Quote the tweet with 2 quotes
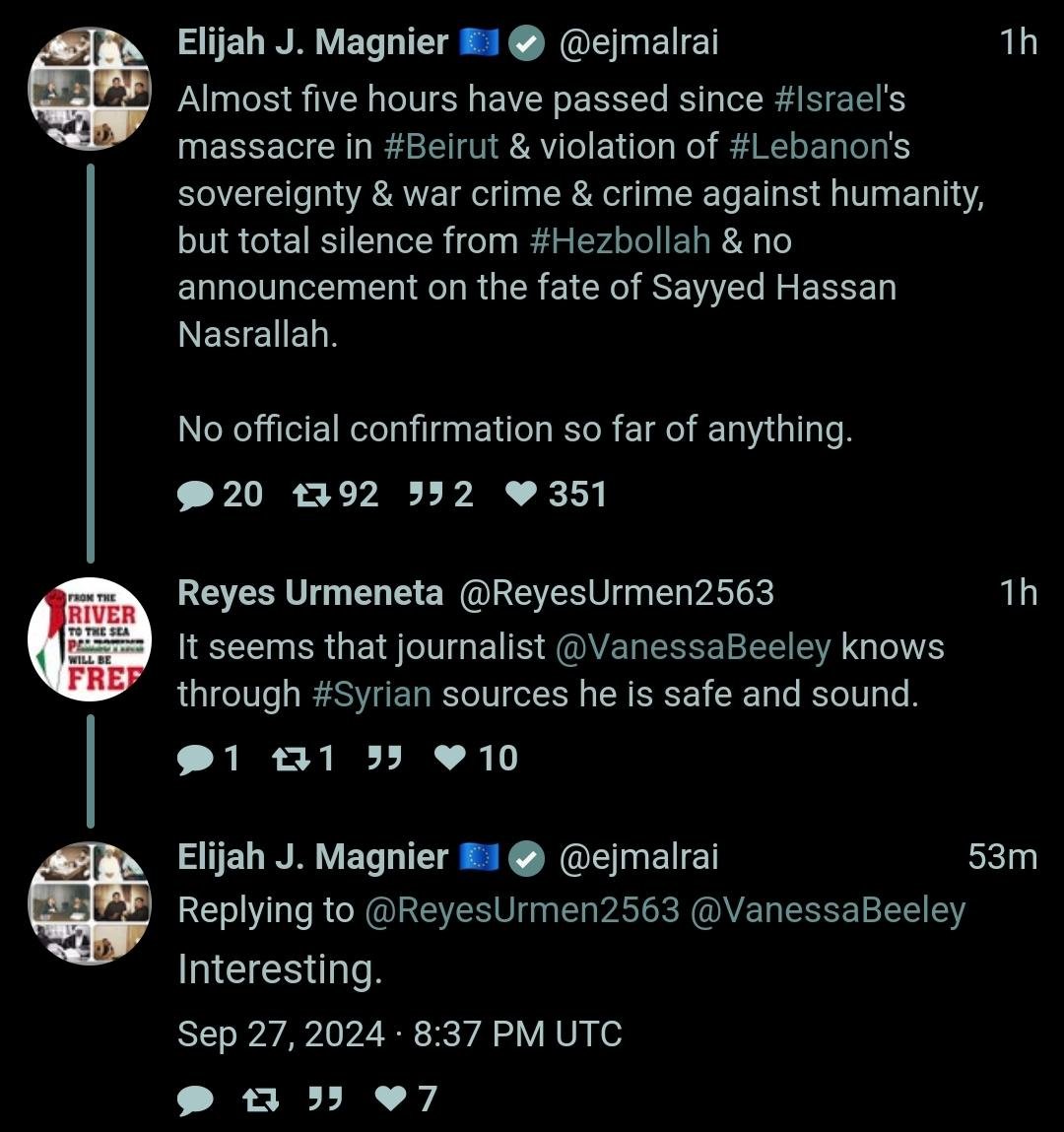This screenshot has width=1064, height=1132. pyautogui.click(x=427, y=495)
